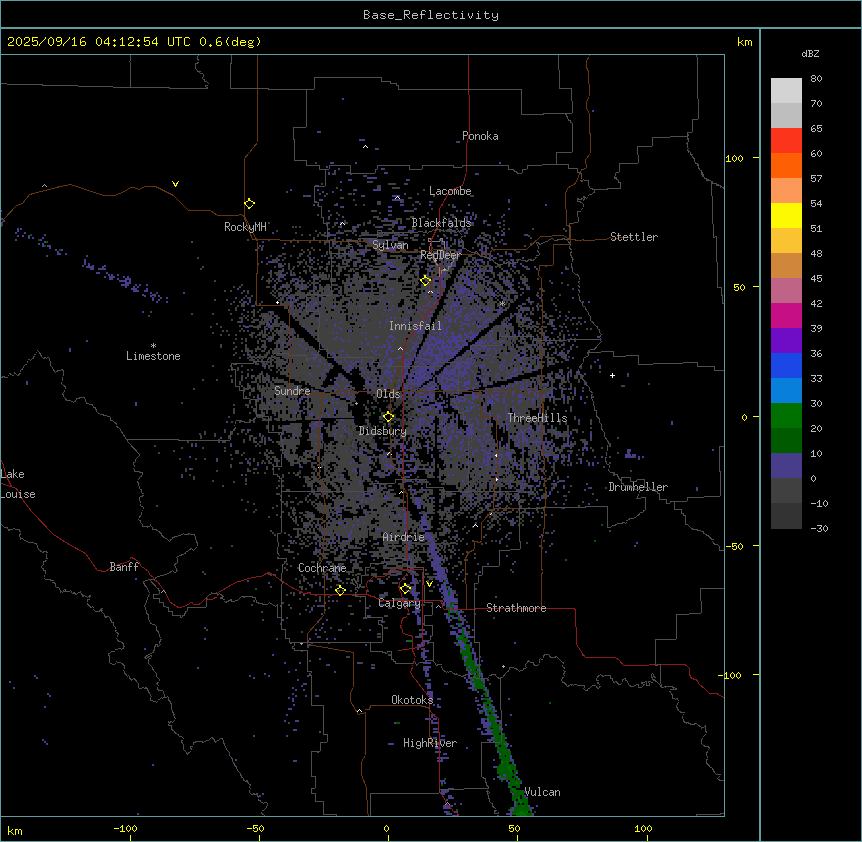Click the yellow marker beside Cochrane
This screenshot has width=862, height=842.
(x=340, y=590)
